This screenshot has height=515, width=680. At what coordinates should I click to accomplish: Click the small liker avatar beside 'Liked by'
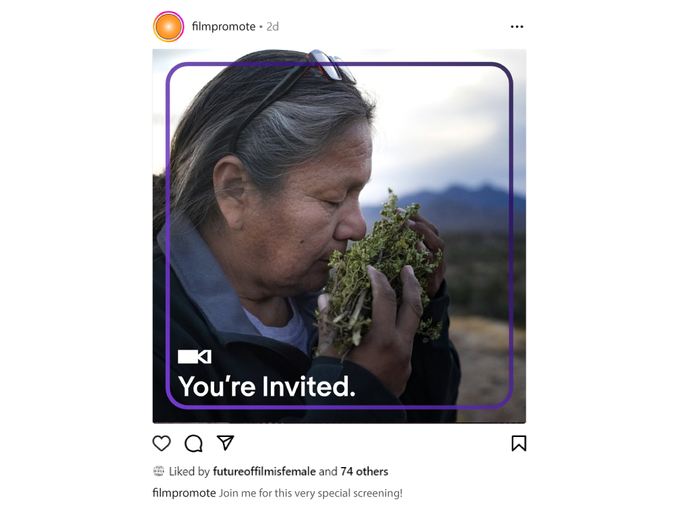(159, 471)
